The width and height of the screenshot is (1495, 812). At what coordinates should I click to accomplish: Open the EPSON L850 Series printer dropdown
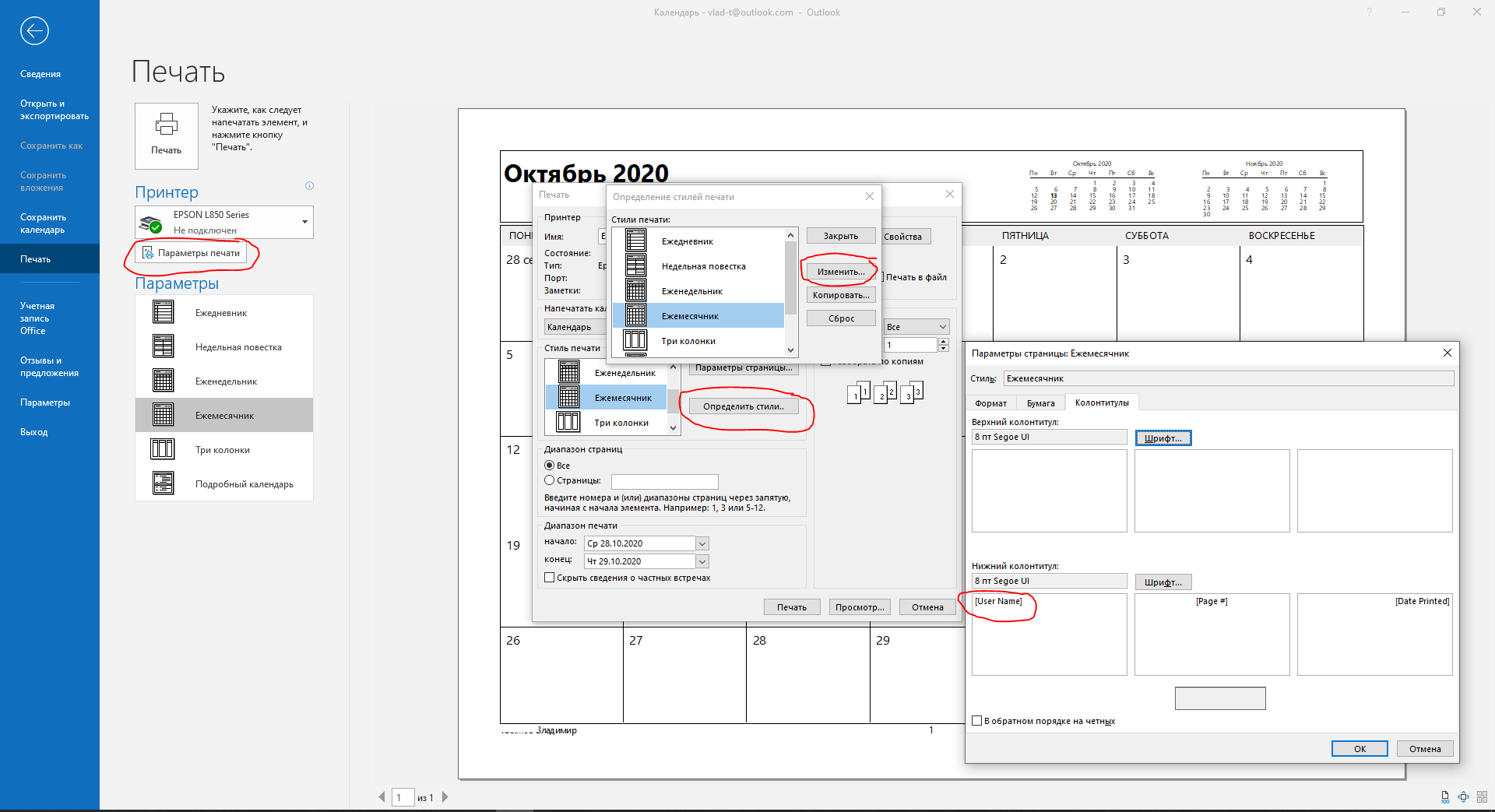[304, 222]
